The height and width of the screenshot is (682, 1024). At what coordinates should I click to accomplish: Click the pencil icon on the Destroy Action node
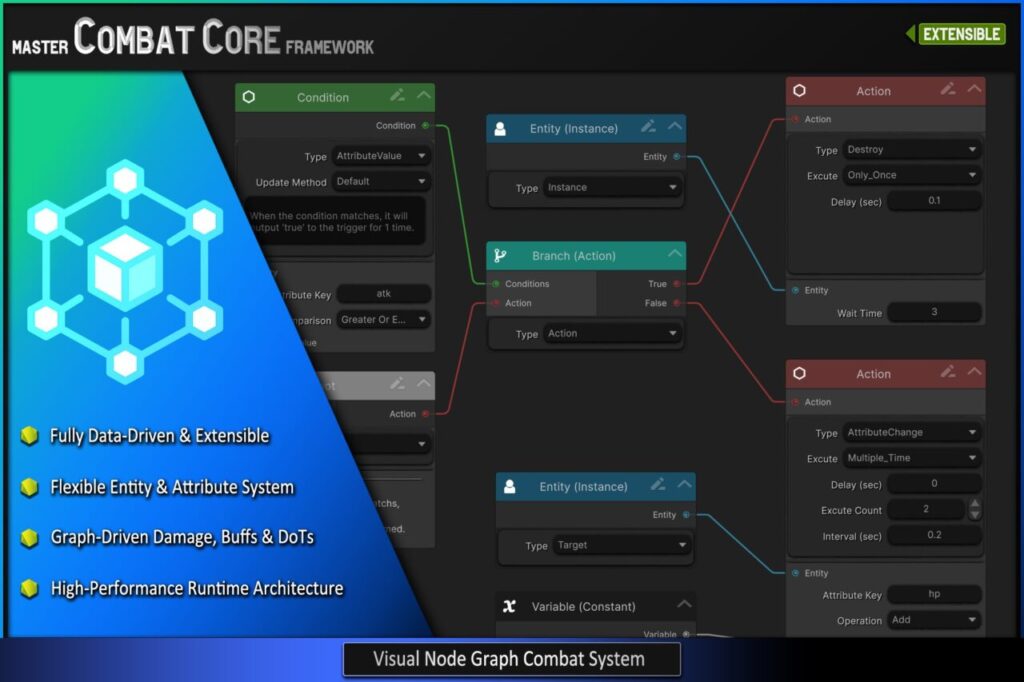[947, 90]
